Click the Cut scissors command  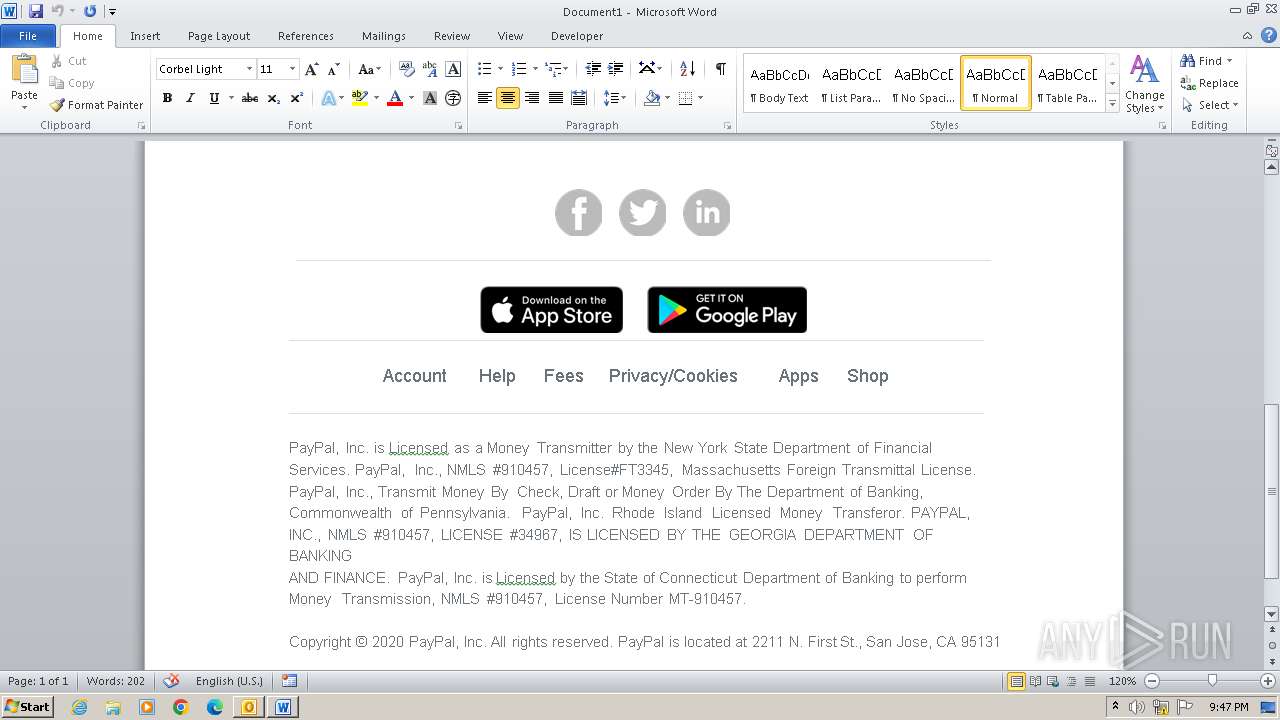pyautogui.click(x=70, y=61)
